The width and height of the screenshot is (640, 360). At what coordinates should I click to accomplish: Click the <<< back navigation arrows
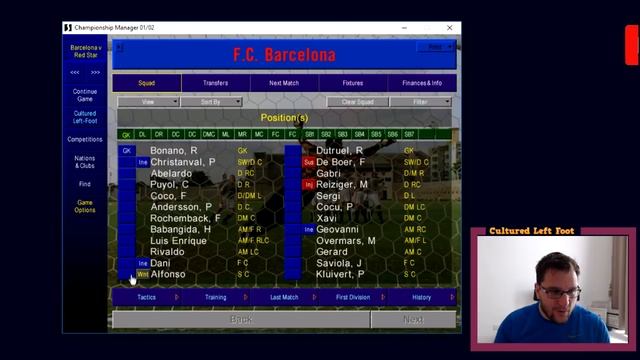(75, 72)
